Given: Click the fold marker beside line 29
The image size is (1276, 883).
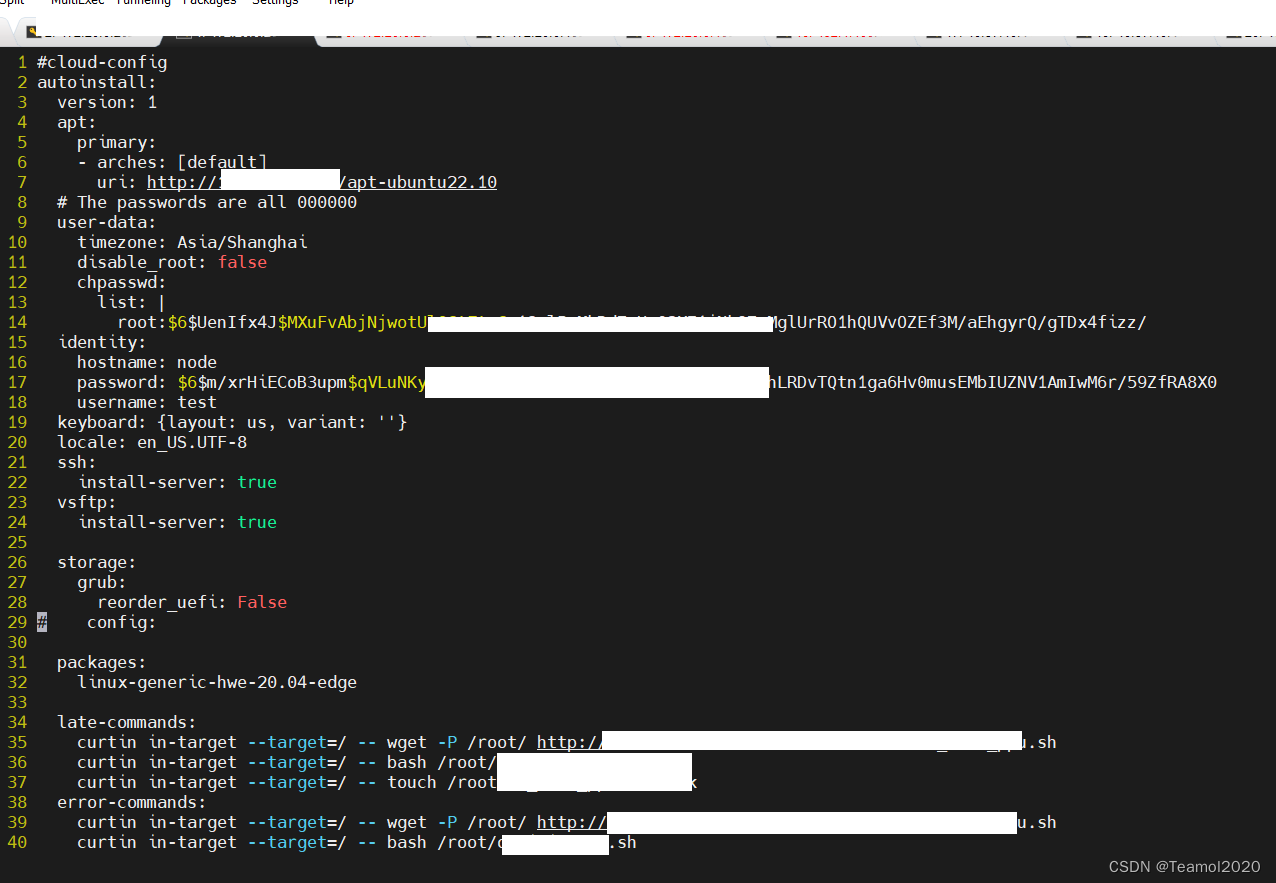Looking at the screenshot, I should click(x=42, y=622).
